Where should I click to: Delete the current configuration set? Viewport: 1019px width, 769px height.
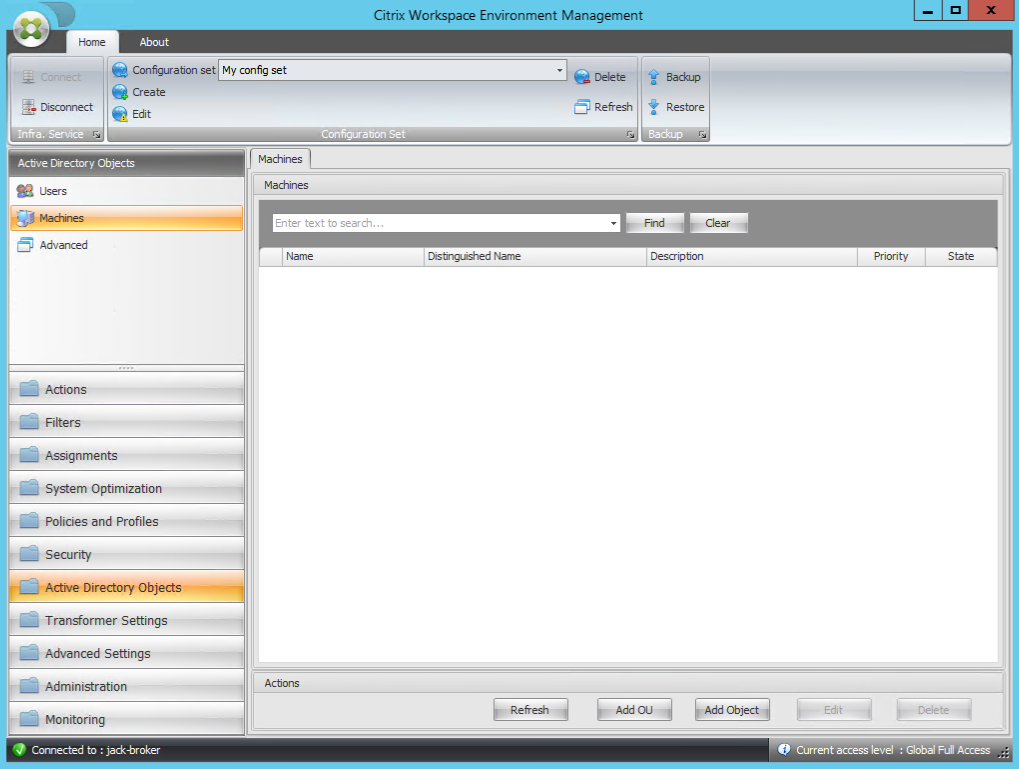pyautogui.click(x=581, y=76)
